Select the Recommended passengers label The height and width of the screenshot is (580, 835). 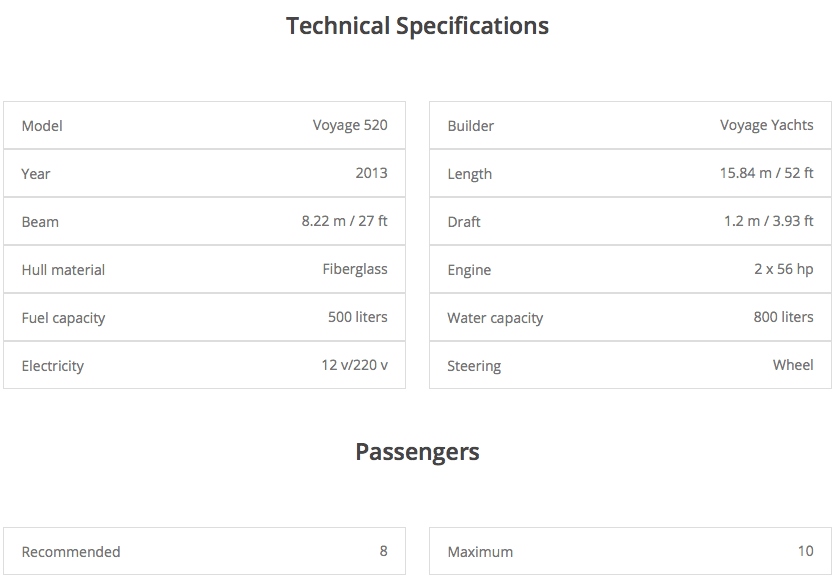tap(71, 552)
